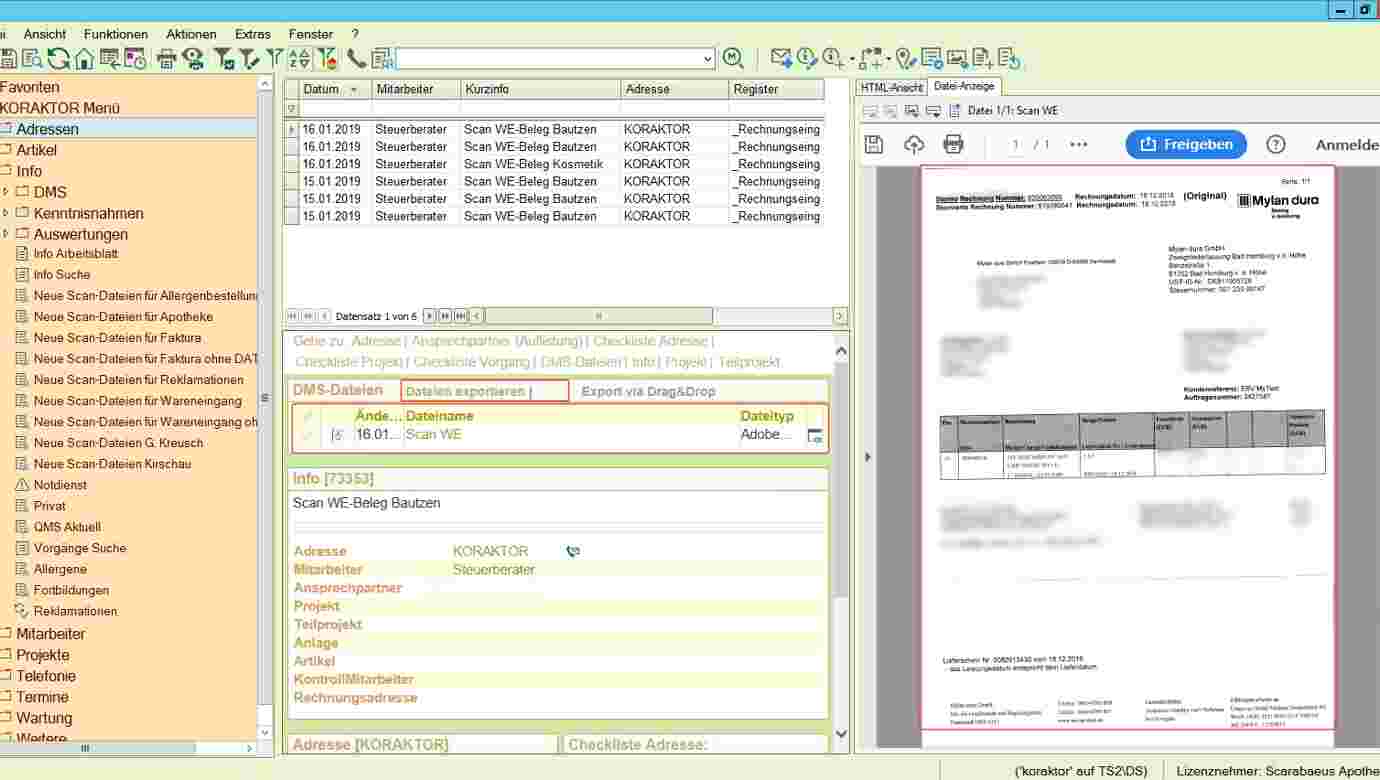
Task: Click the save disk icon in the PDF viewer
Action: pyautogui.click(x=873, y=144)
